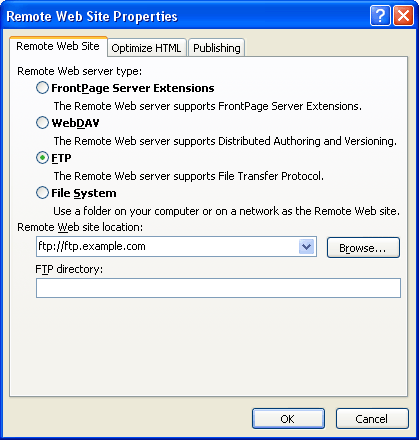419x440 pixels.
Task: Click the FrontPage Server Extensions label text
Action: pyautogui.click(x=133, y=88)
